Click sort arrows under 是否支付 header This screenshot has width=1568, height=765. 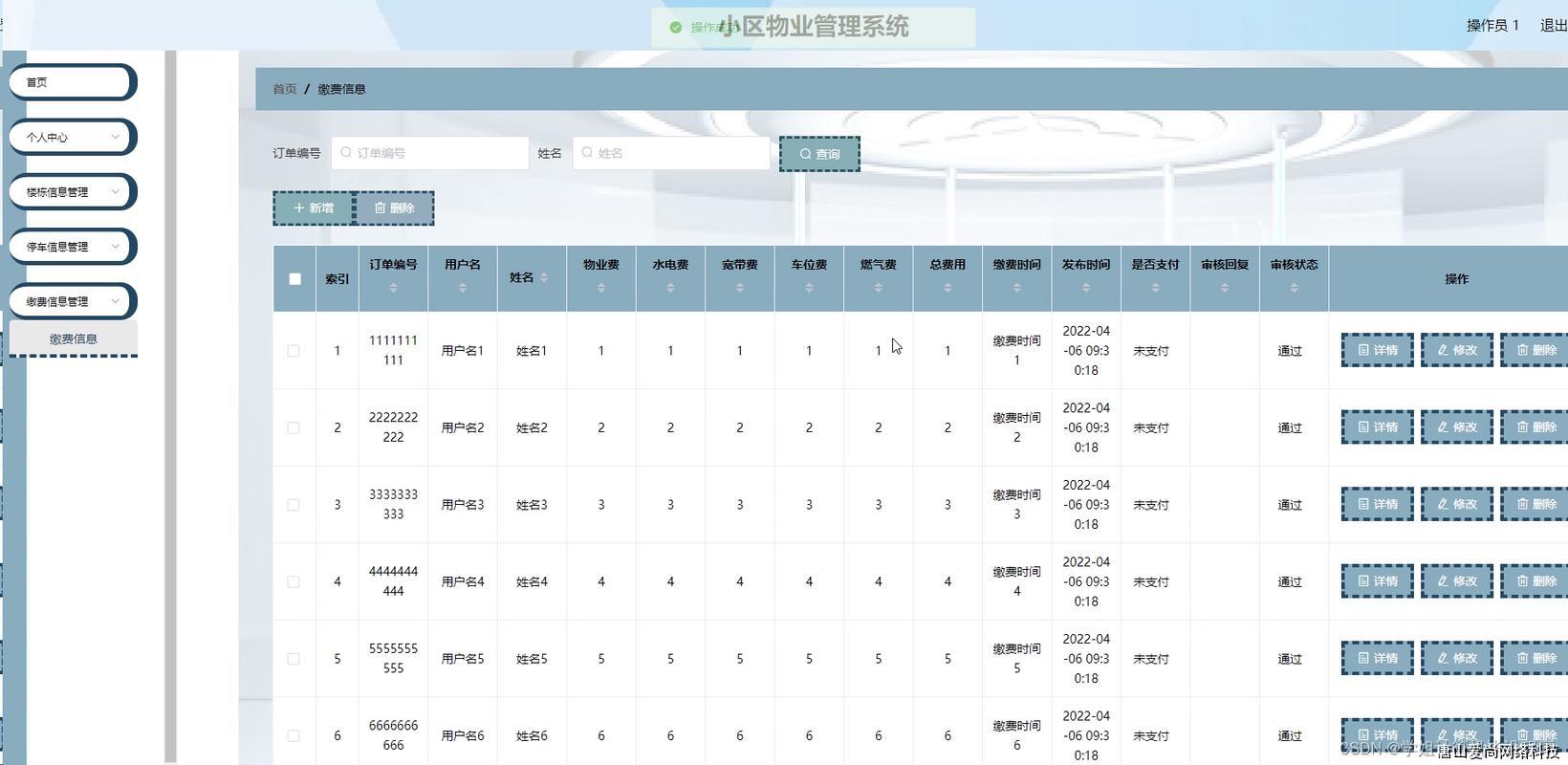pyautogui.click(x=1155, y=288)
